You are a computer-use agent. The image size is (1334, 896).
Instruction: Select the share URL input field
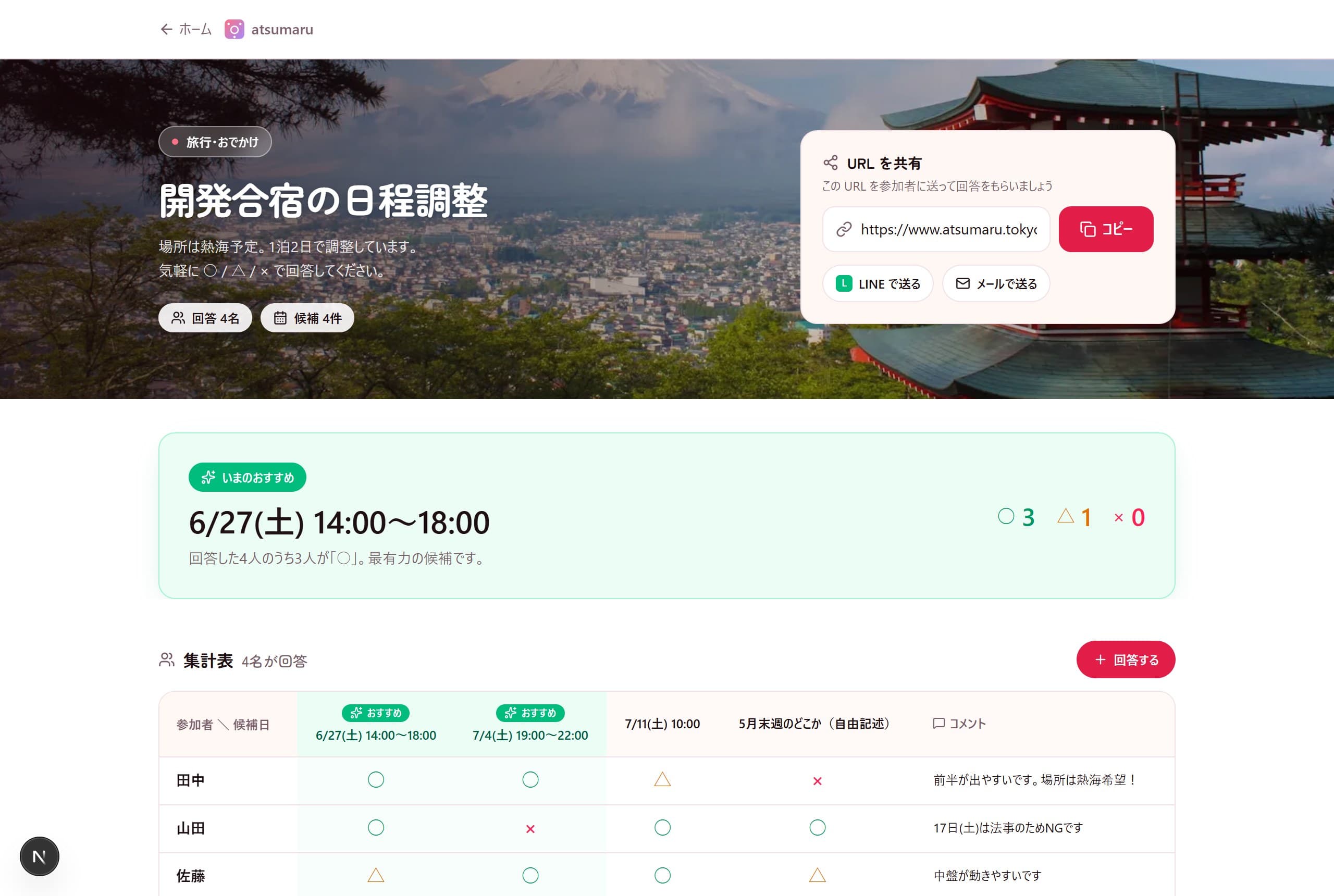936,229
